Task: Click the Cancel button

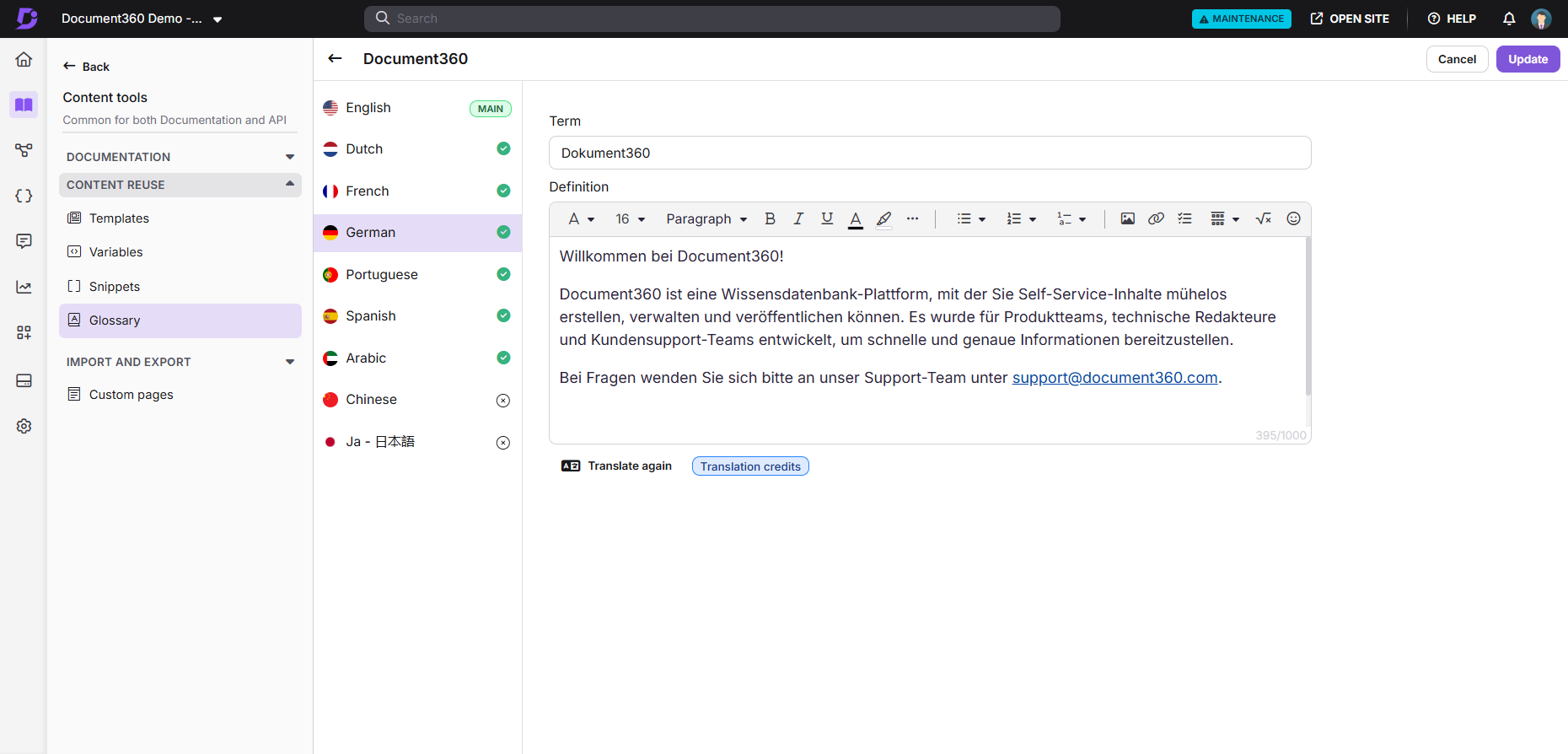Action: coord(1457,59)
